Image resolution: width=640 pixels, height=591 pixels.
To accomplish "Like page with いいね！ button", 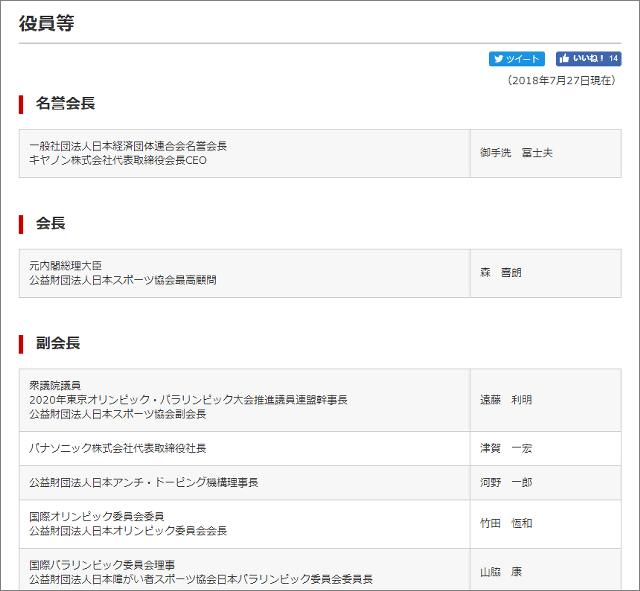I will [589, 59].
